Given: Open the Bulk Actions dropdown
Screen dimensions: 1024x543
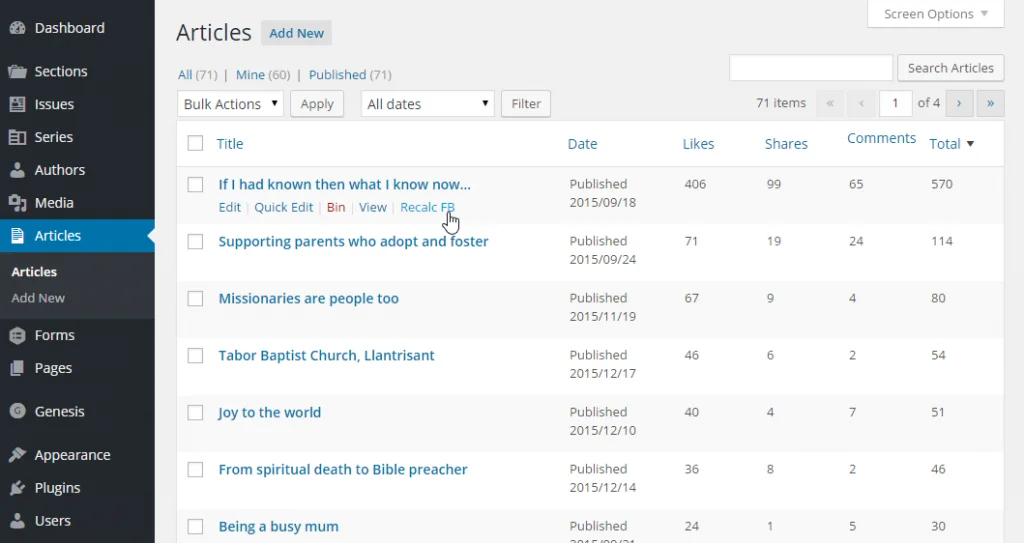Looking at the screenshot, I should point(231,104).
